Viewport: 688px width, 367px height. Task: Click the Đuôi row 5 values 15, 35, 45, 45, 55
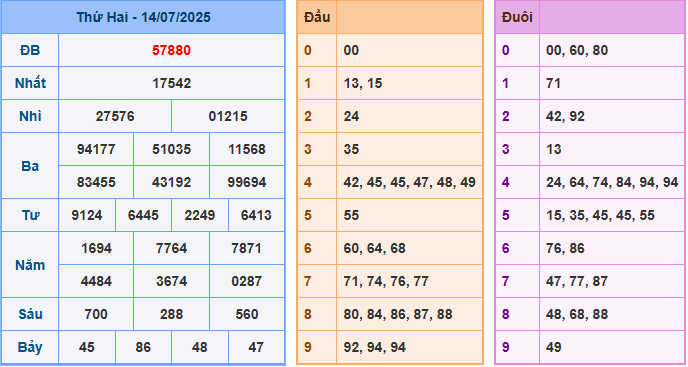click(600, 216)
